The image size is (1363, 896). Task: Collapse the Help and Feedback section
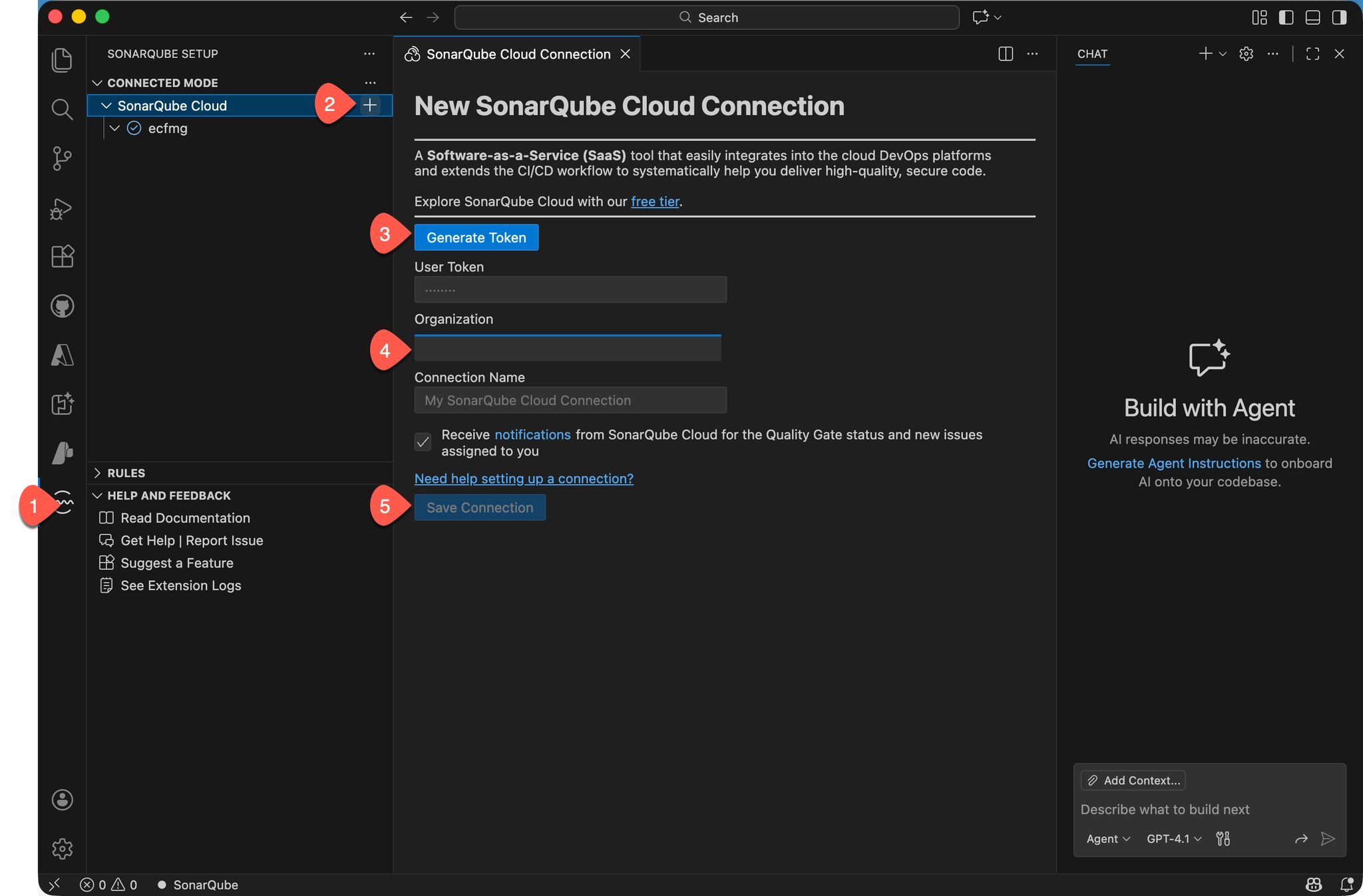tap(97, 496)
